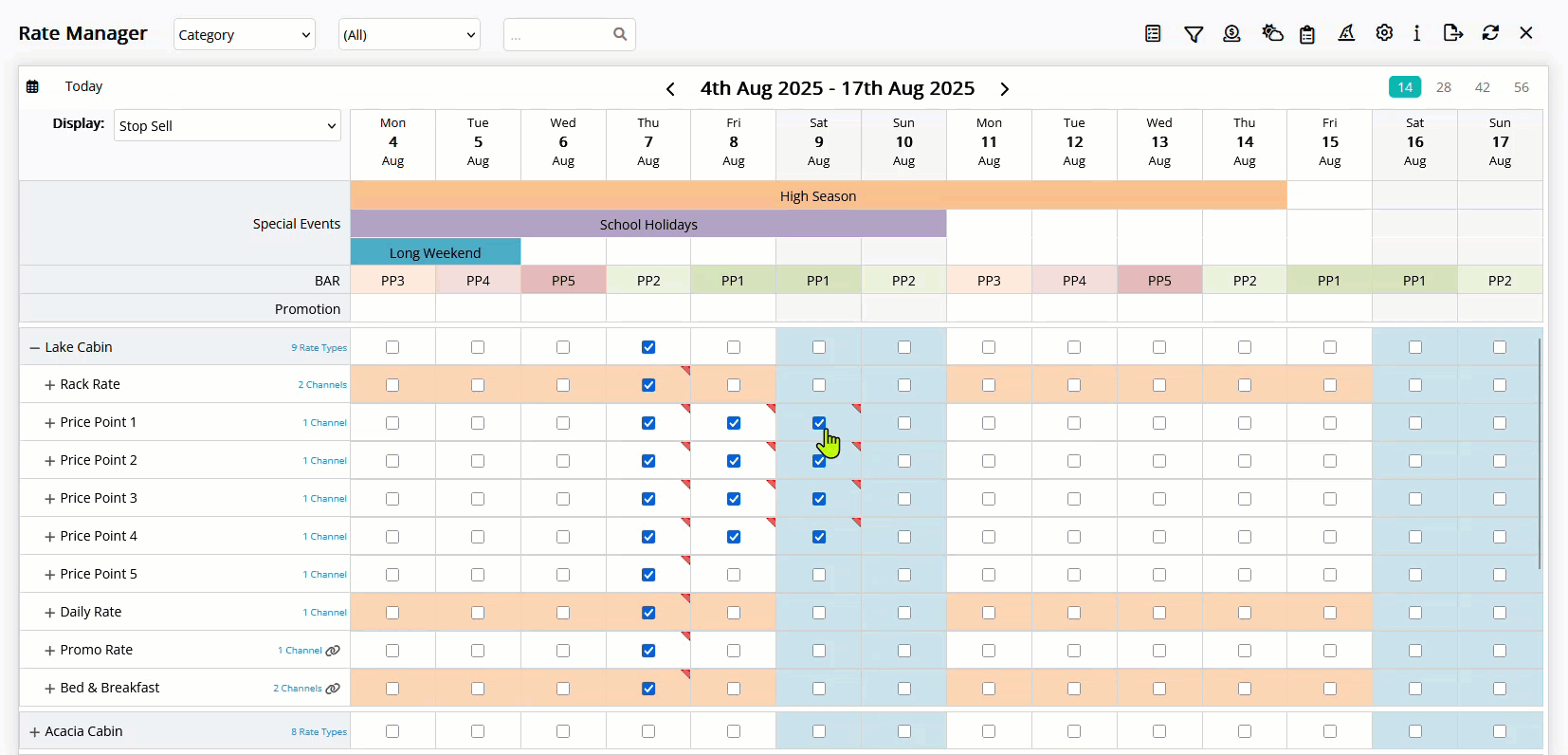Go to next date range arrow
This screenshot has height=755, width=1568.
coord(1005,89)
